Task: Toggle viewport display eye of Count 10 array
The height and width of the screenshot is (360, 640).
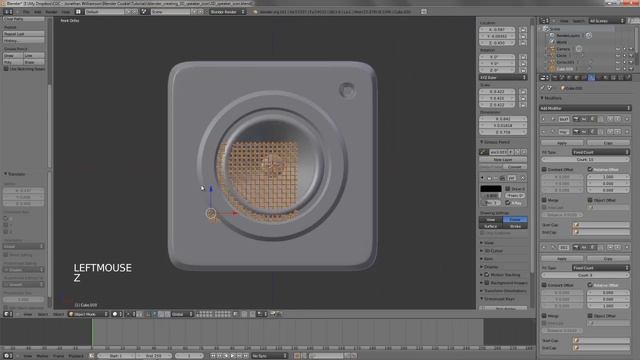Action: point(584,131)
